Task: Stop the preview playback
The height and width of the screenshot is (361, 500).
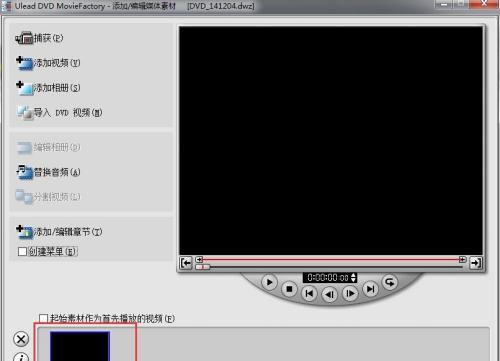Action: coord(289,289)
